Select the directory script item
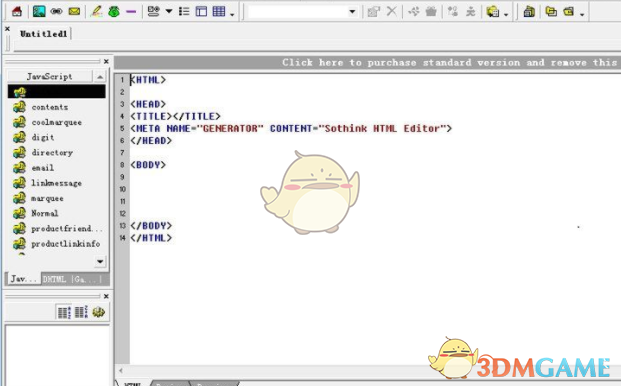This screenshot has width=621, height=386. pyautogui.click(x=52, y=152)
